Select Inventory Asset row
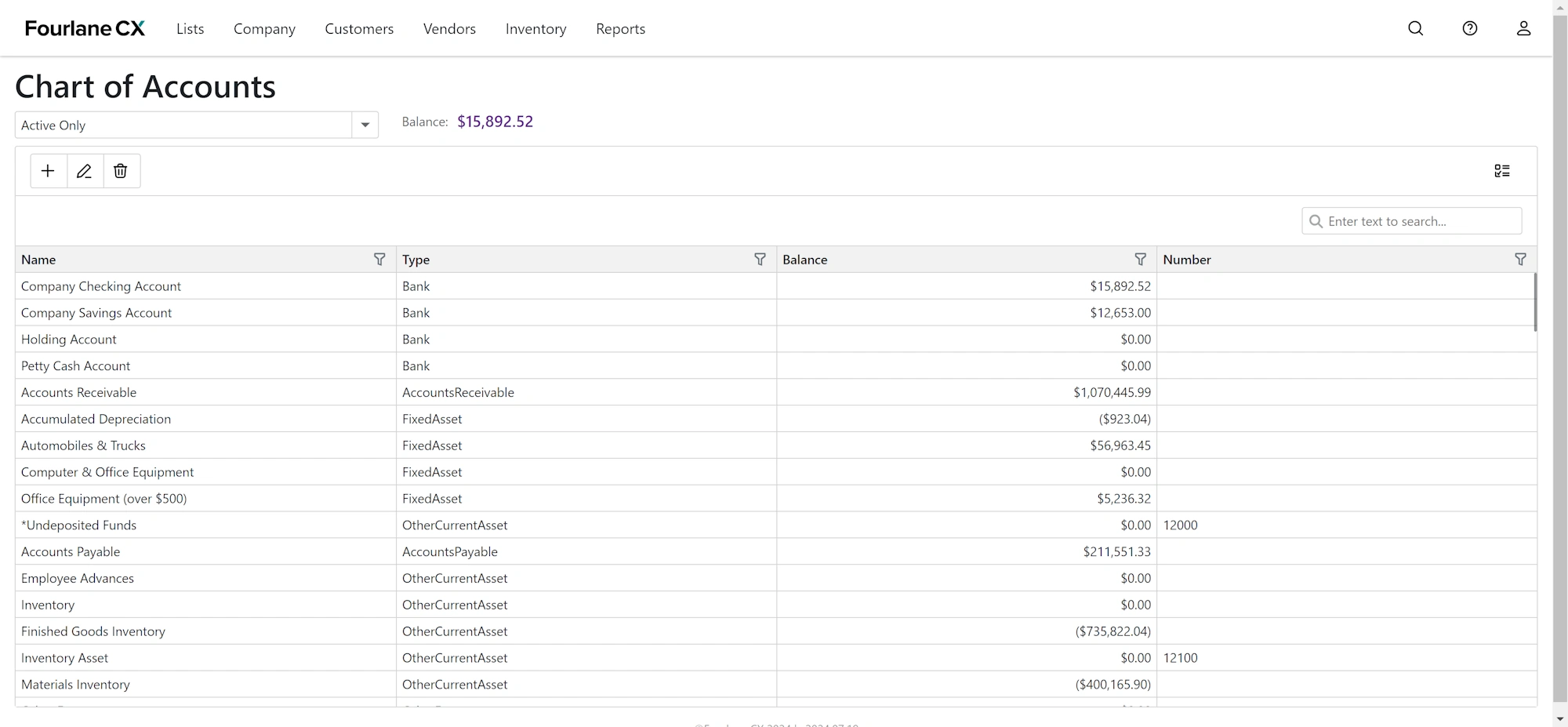 [x=776, y=658]
